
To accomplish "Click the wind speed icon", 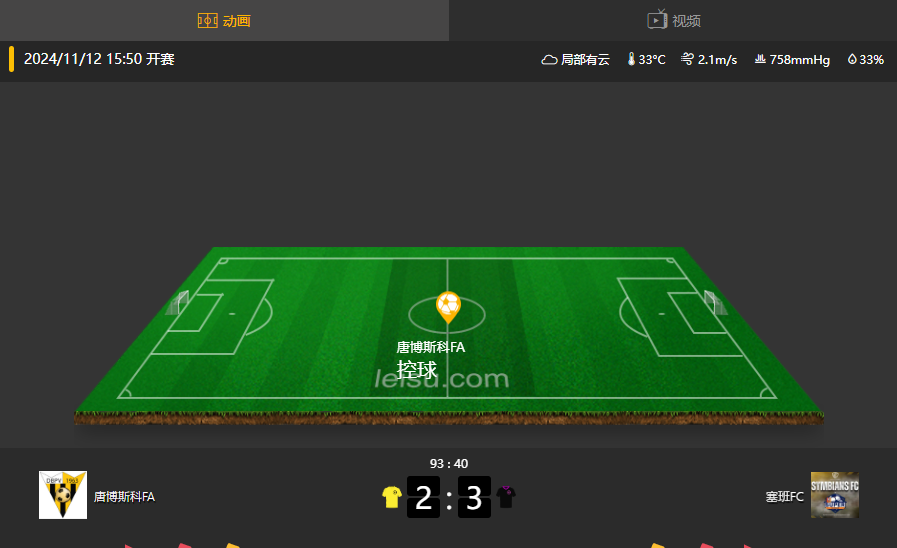I will tap(687, 58).
